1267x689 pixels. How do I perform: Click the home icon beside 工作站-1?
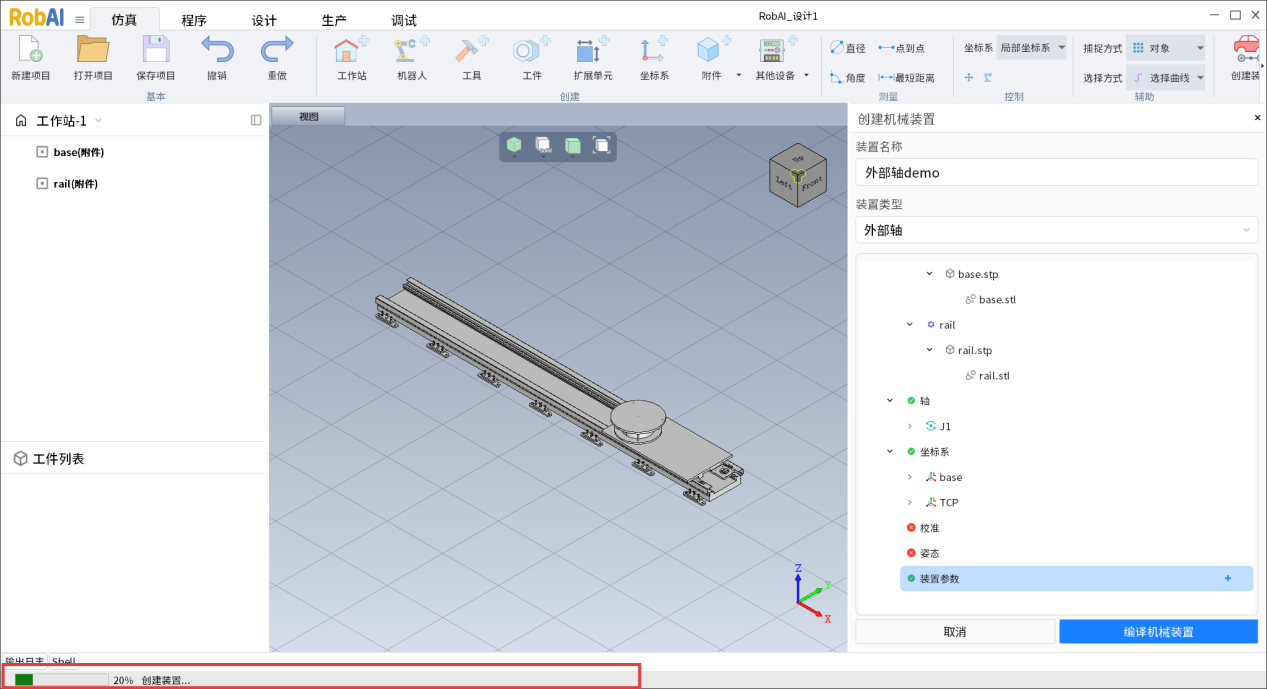pyautogui.click(x=20, y=121)
